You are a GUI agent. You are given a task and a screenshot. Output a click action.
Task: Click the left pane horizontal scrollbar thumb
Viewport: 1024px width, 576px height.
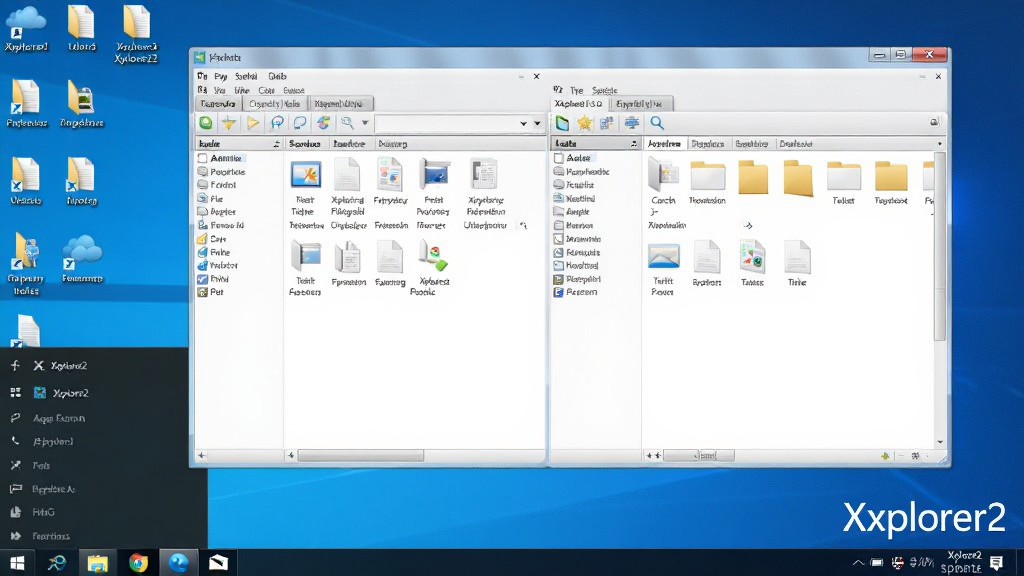(360, 455)
